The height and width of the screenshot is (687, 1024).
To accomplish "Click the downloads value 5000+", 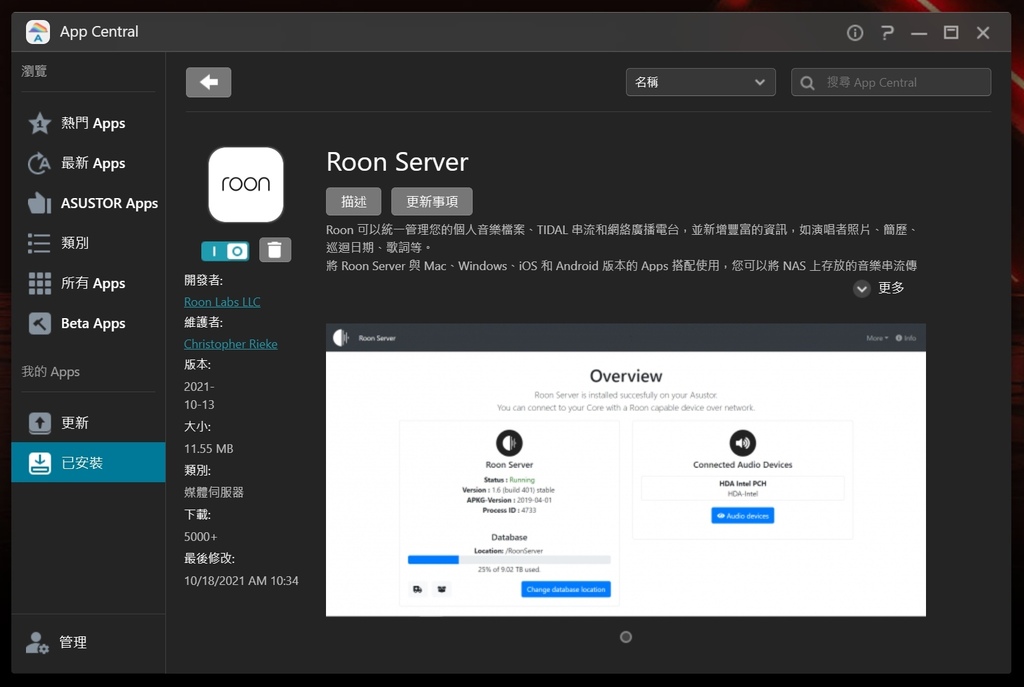I will coord(200,537).
